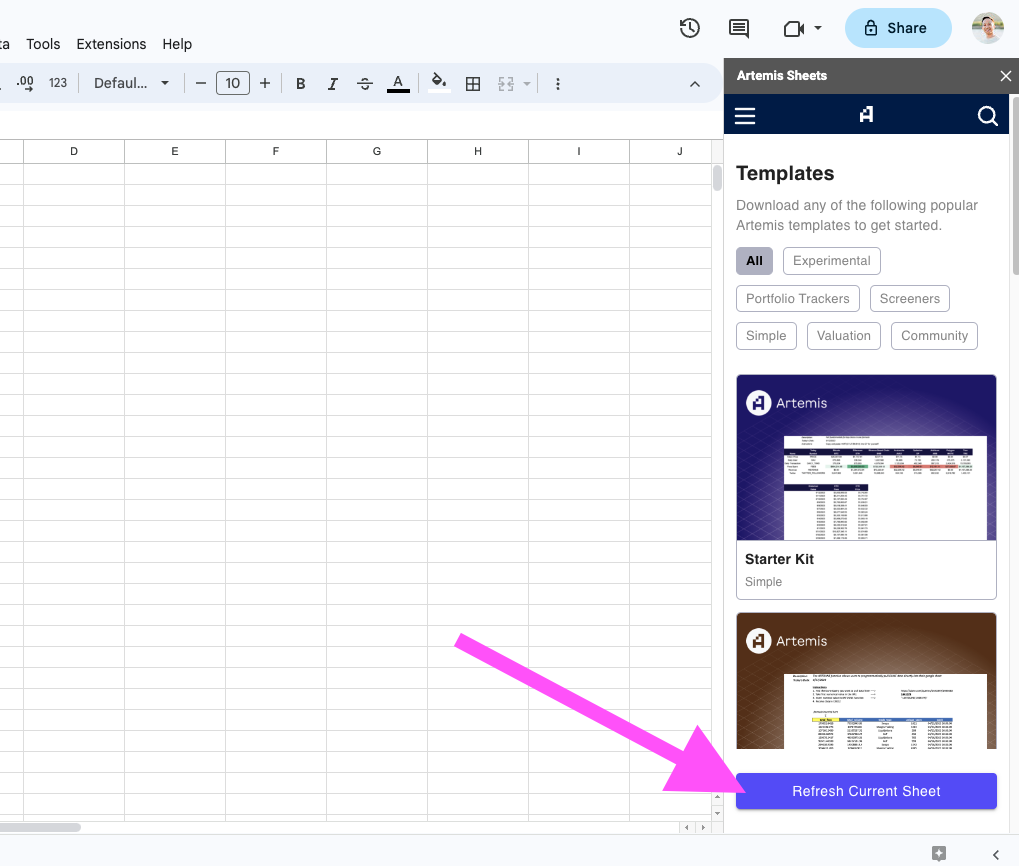Toggle strikethrough formatting

[x=365, y=84]
